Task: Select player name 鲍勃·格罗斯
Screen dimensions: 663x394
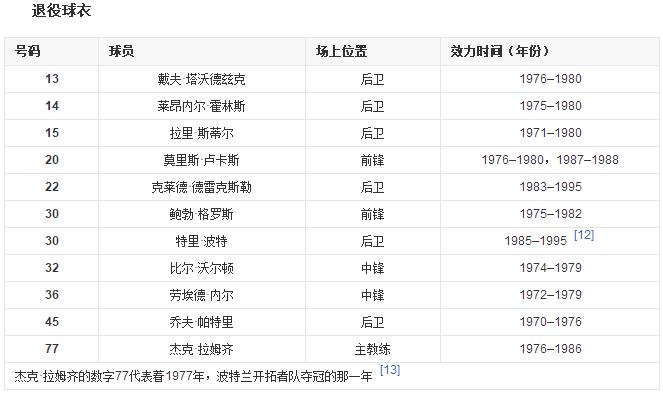Action: [201, 214]
